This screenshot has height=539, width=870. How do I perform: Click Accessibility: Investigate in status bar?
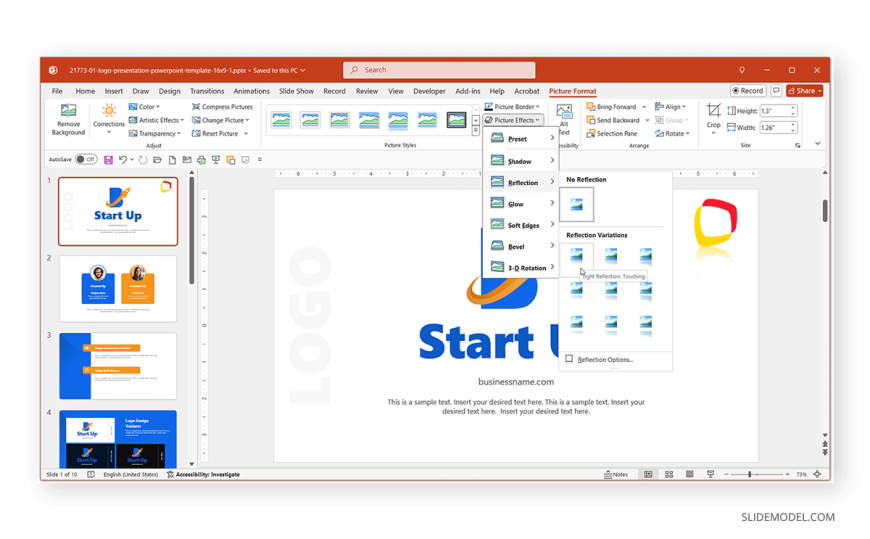[203, 475]
